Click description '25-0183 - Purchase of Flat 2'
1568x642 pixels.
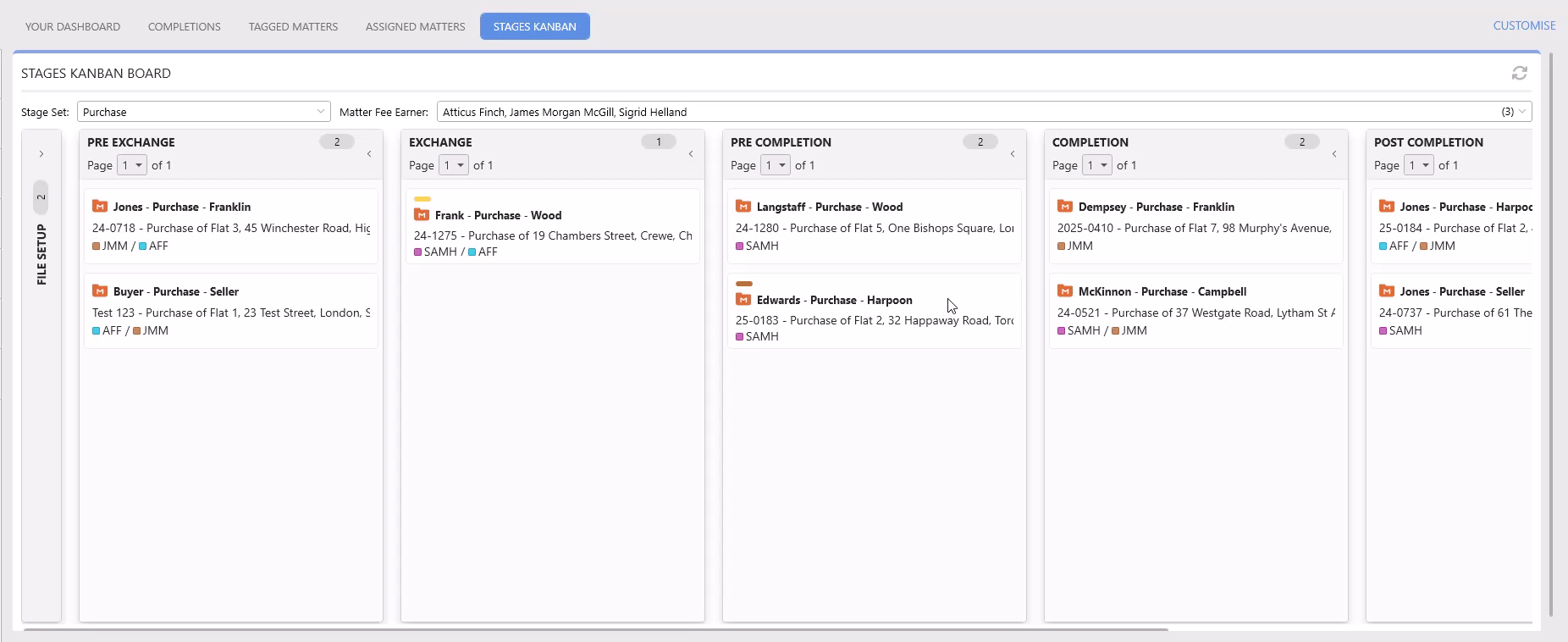tap(875, 320)
